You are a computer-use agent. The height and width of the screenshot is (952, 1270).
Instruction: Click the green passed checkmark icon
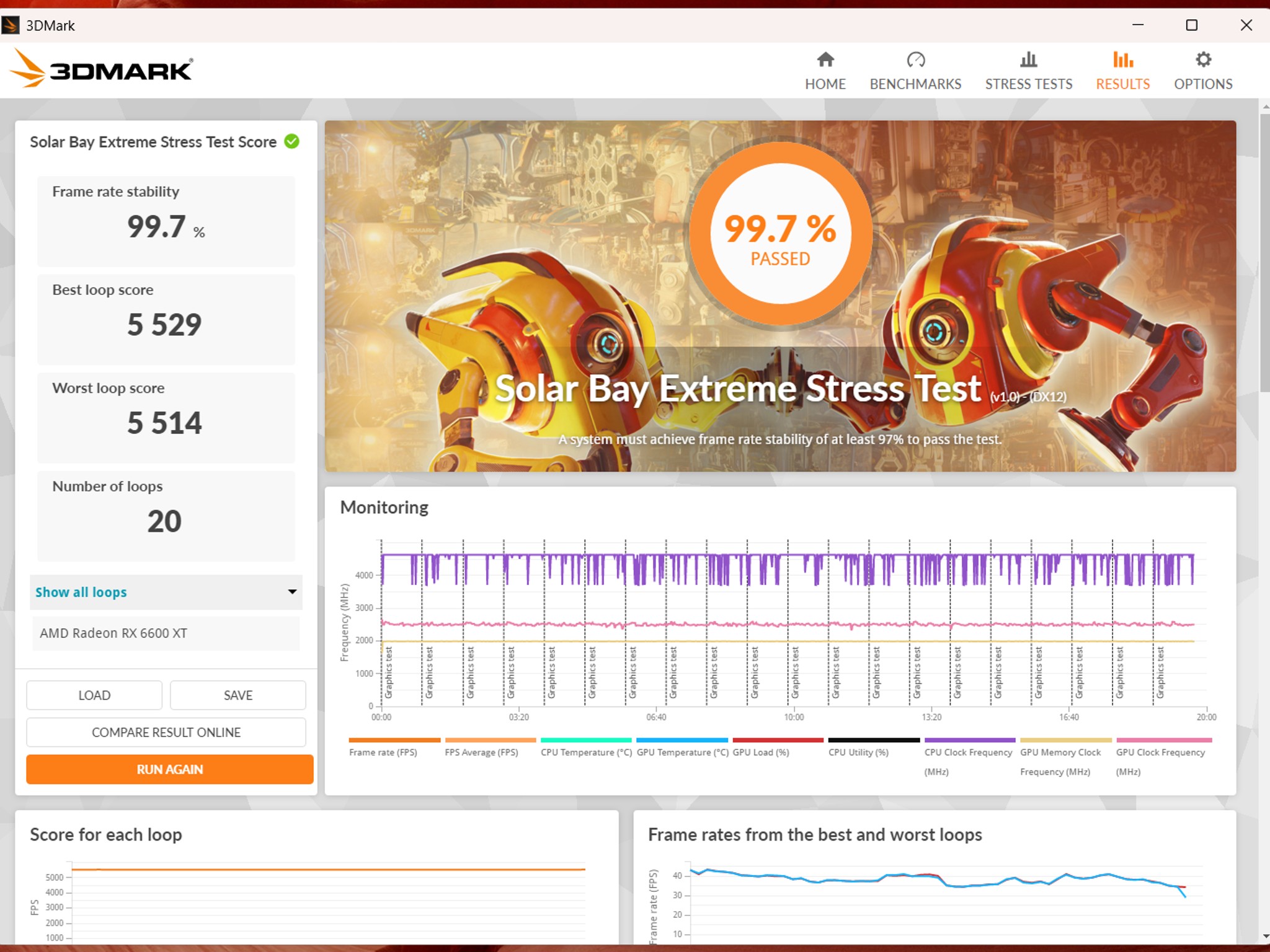pos(291,141)
